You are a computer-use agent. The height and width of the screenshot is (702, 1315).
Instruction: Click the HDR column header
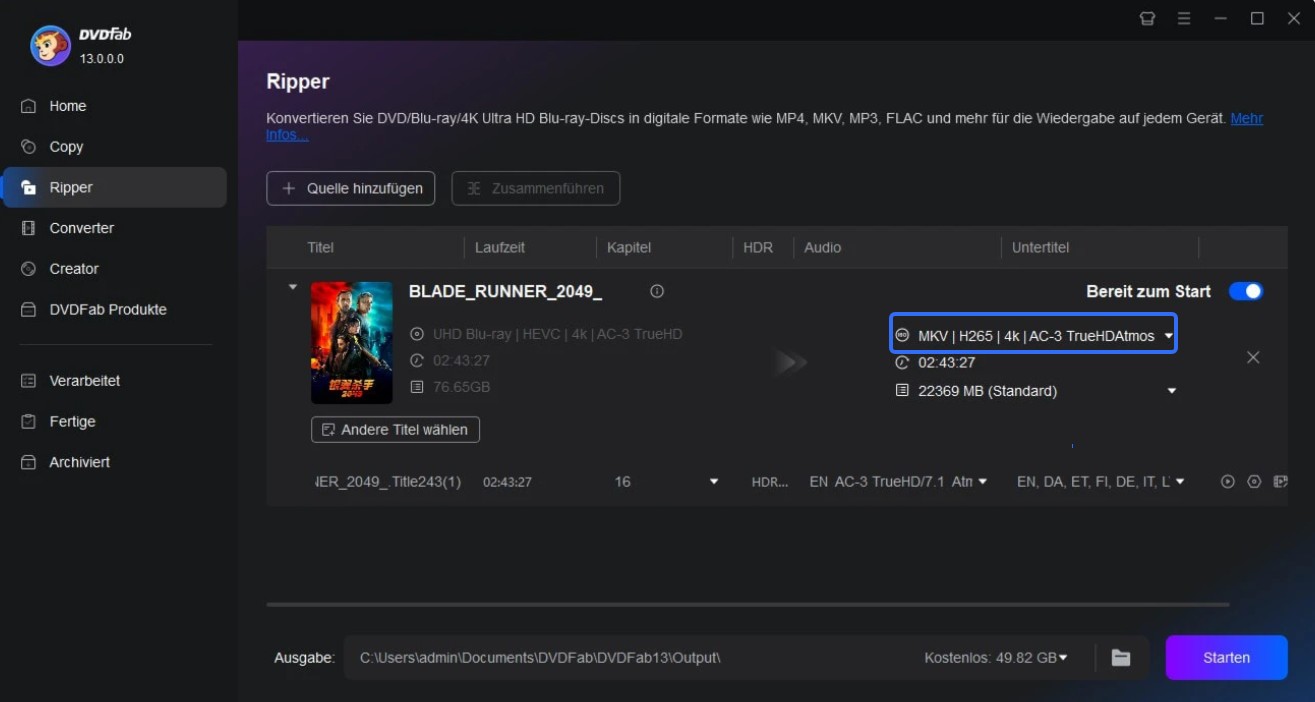(758, 247)
